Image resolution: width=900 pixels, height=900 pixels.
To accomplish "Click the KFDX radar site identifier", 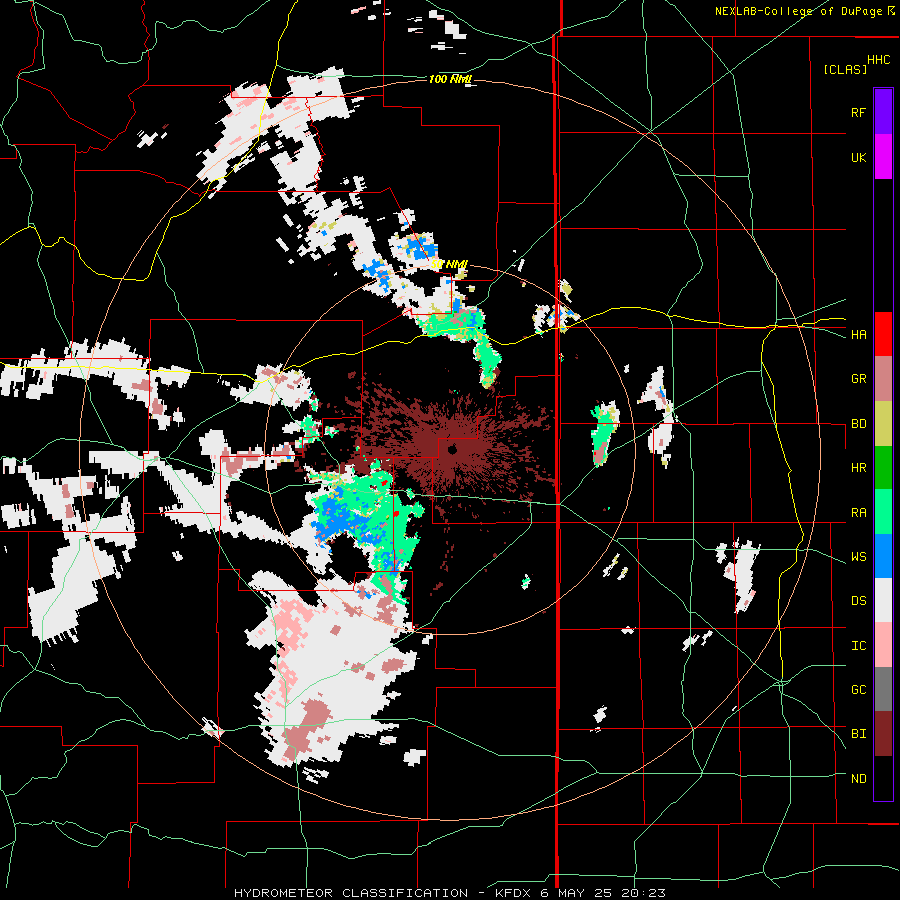I will [x=513, y=893].
